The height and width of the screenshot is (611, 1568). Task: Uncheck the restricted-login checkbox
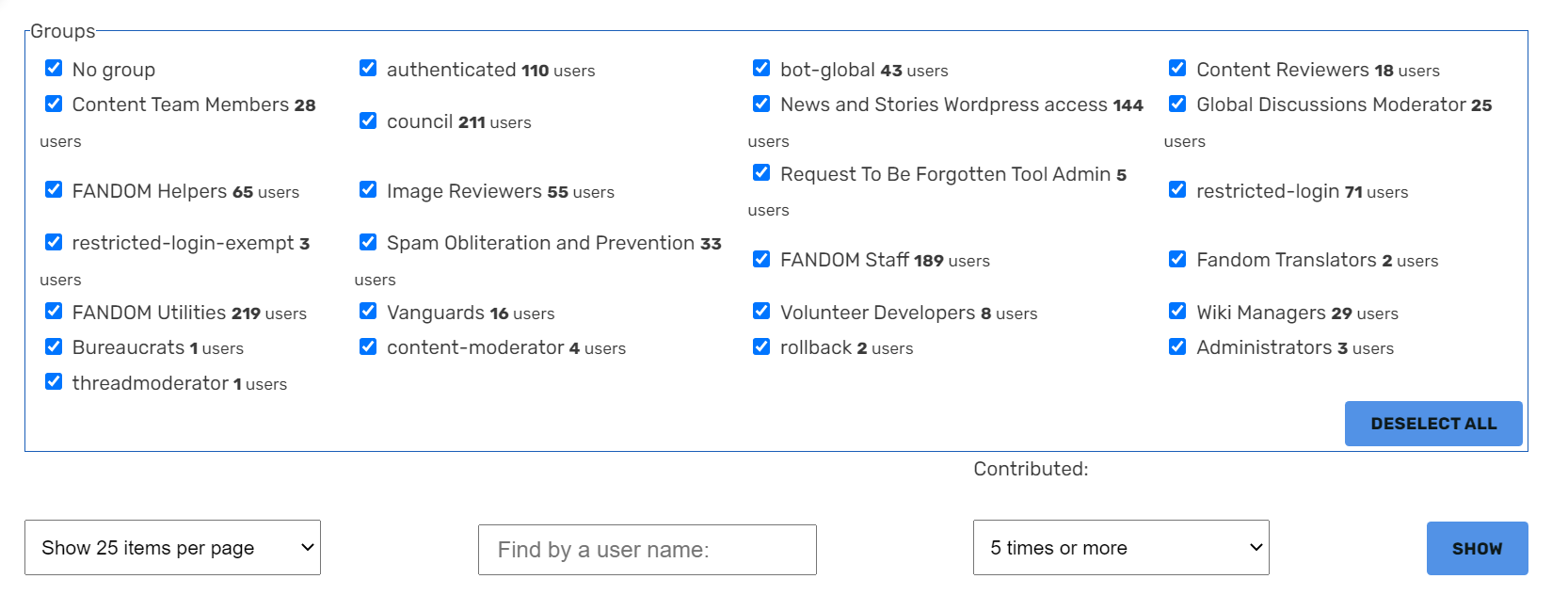click(1177, 190)
